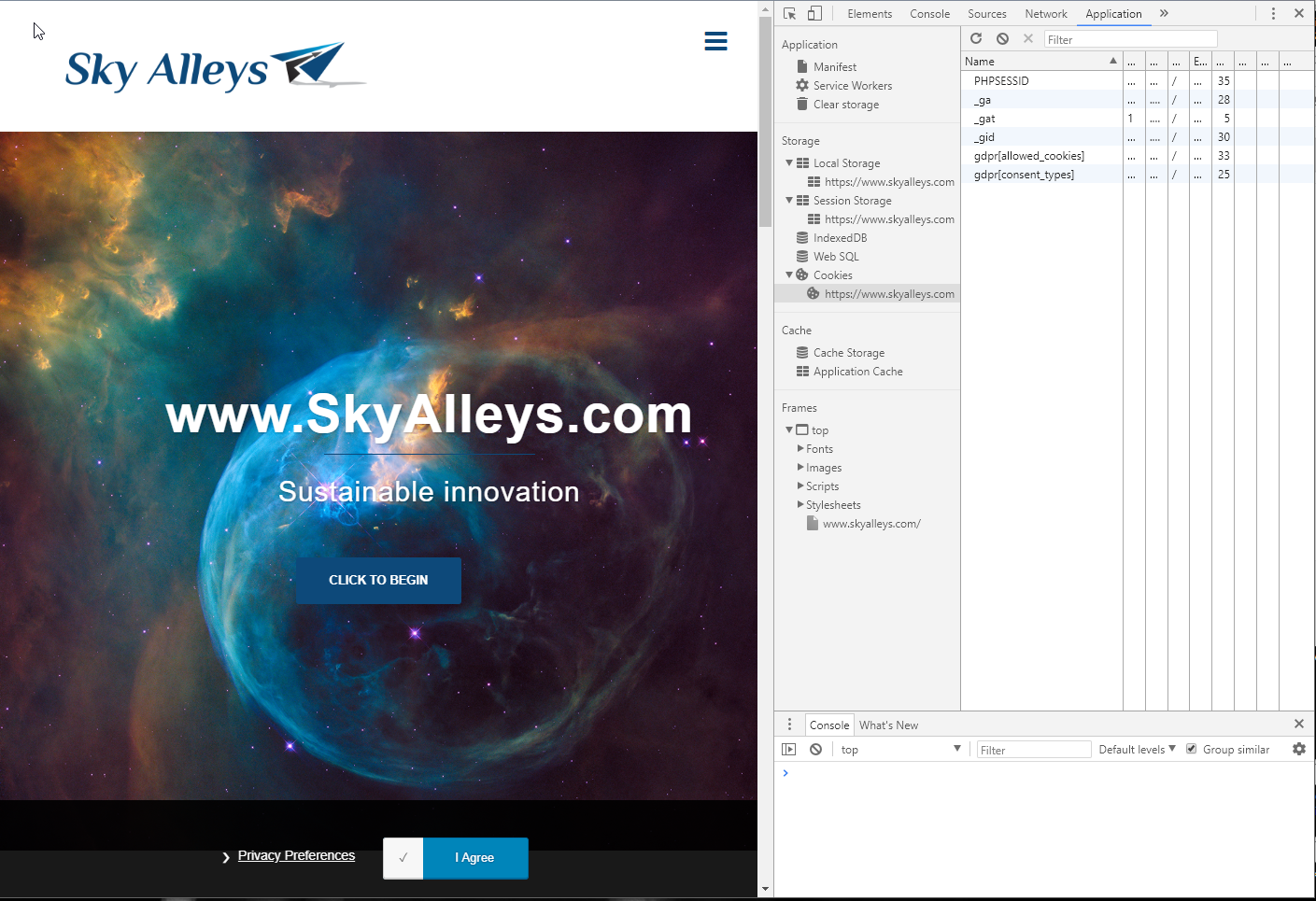Viewport: 1316px width, 901px height.
Task: Click page scrollbar down arrow
Action: coord(765,889)
